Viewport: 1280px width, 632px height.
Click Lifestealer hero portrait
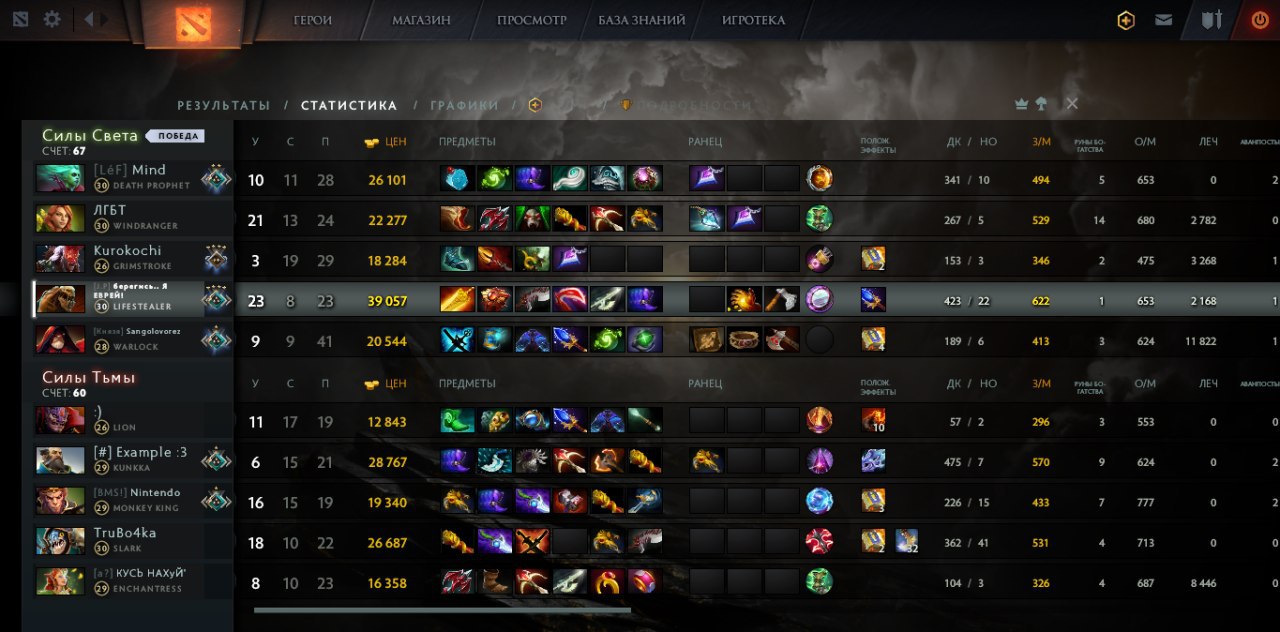tap(60, 299)
